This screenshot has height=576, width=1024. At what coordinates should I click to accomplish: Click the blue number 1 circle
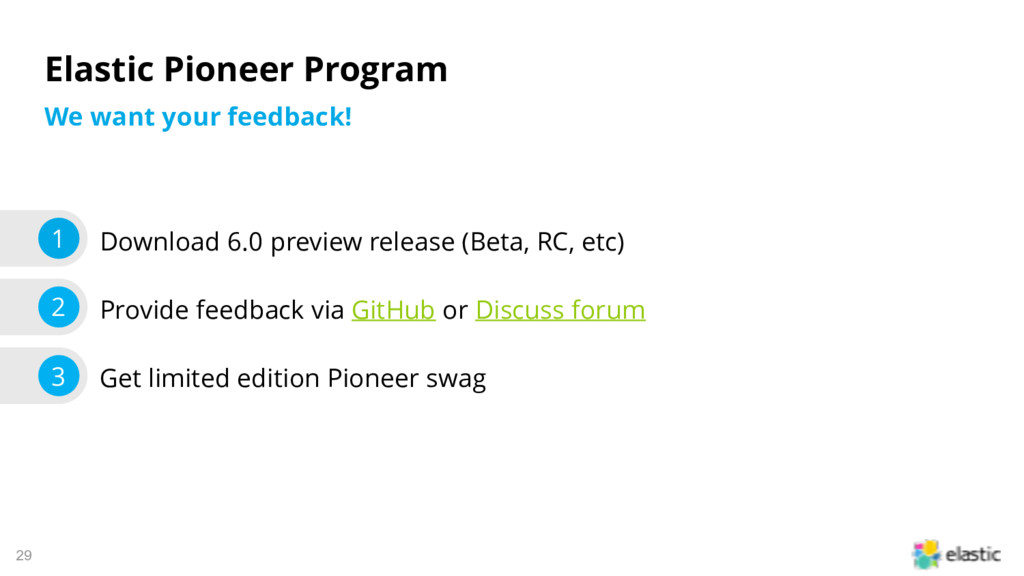coord(59,238)
